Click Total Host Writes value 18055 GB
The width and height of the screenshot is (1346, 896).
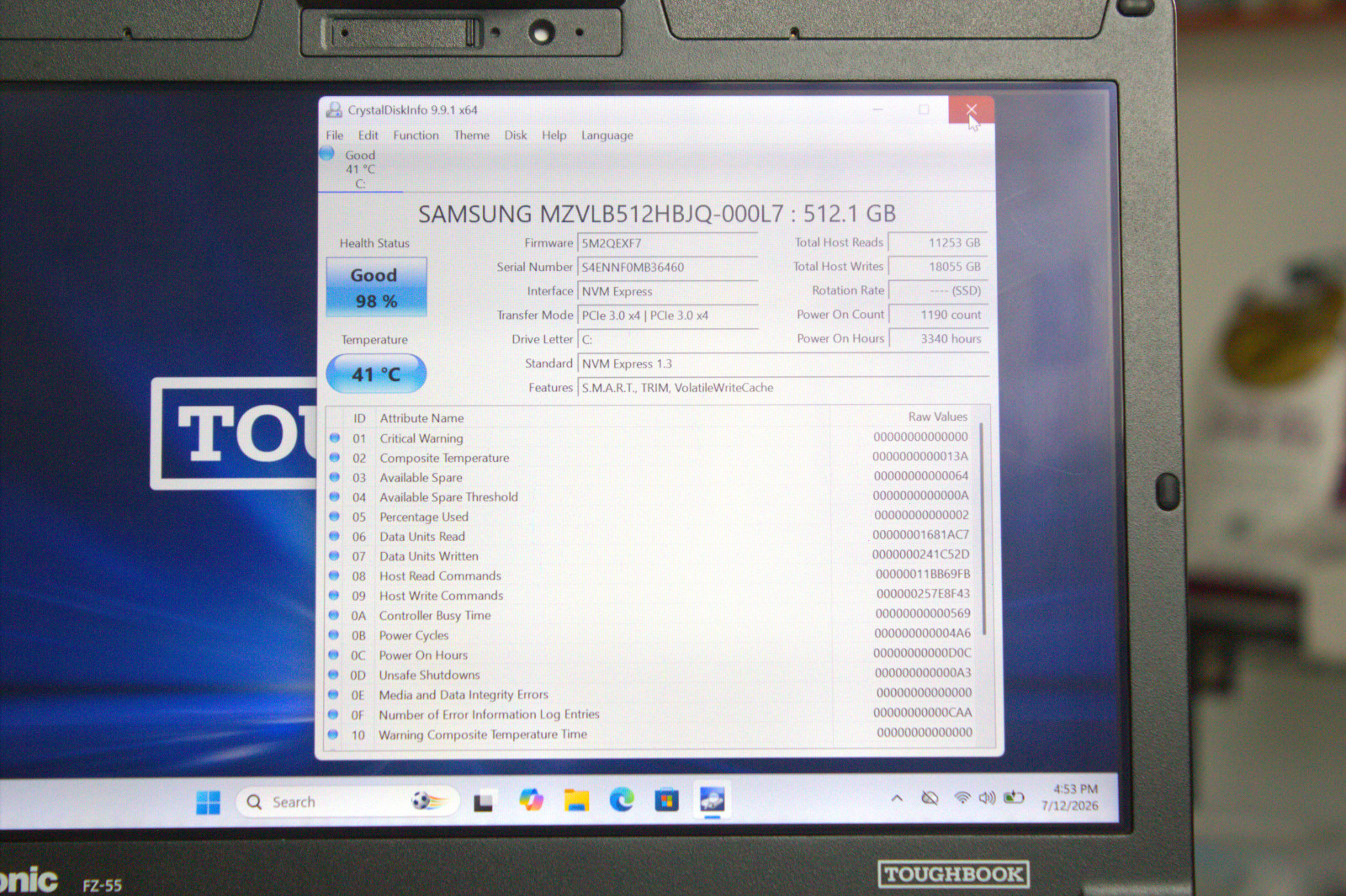click(937, 267)
